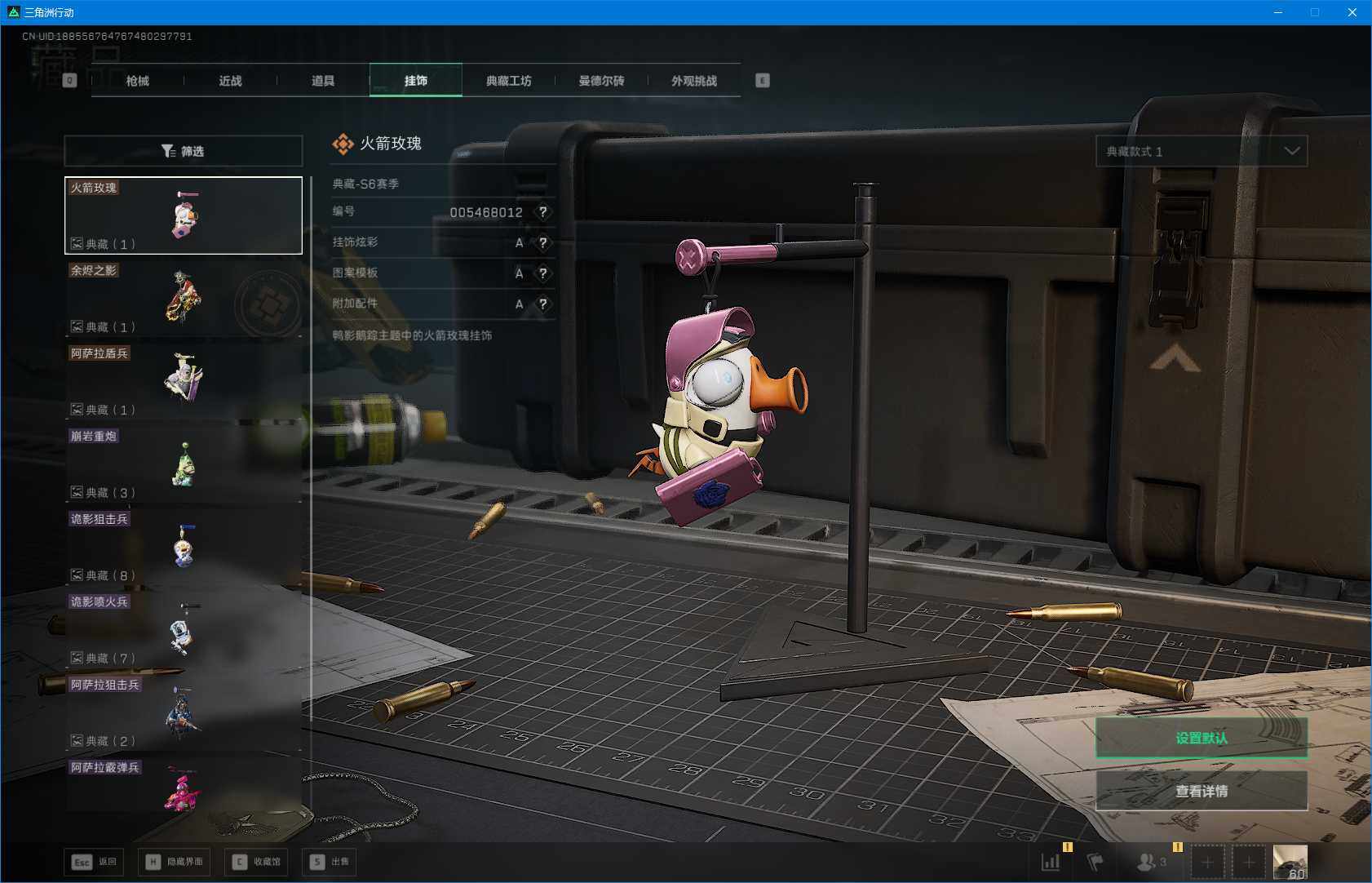The image size is (1372, 883).
Task: Open the 典藏工坊 tab
Action: 508,81
